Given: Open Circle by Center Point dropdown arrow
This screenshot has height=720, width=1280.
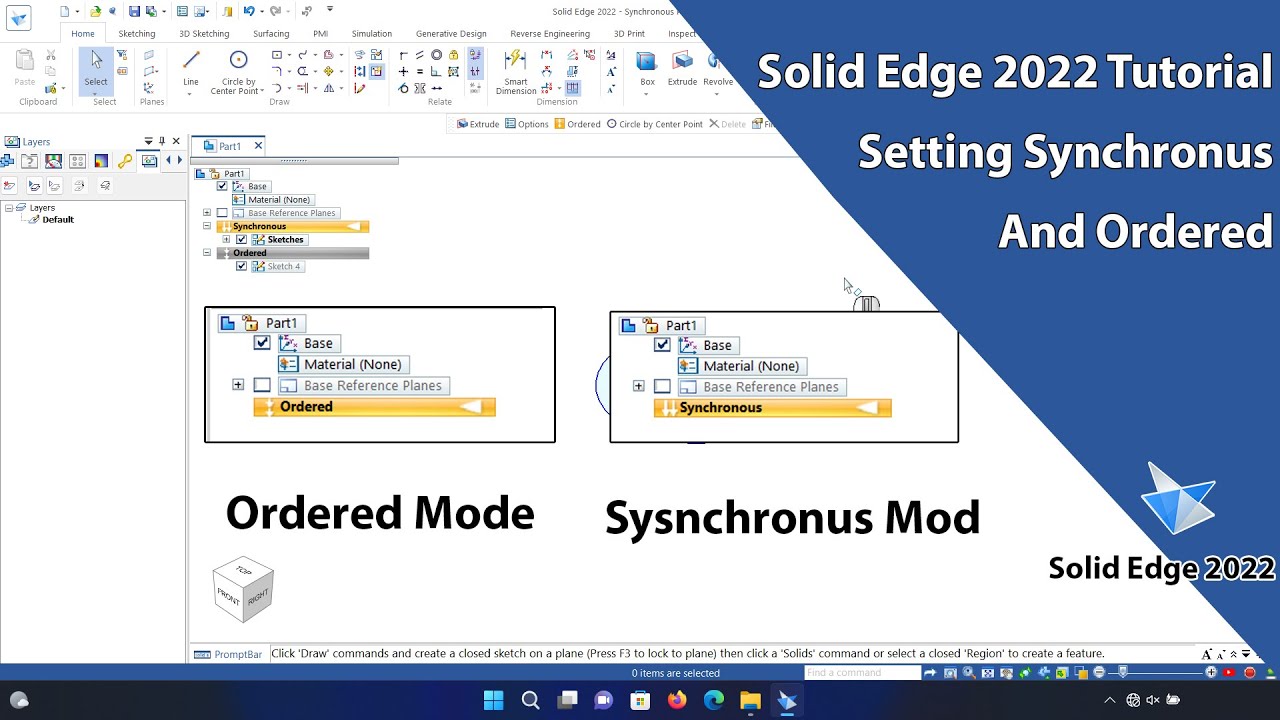Looking at the screenshot, I should 262,91.
